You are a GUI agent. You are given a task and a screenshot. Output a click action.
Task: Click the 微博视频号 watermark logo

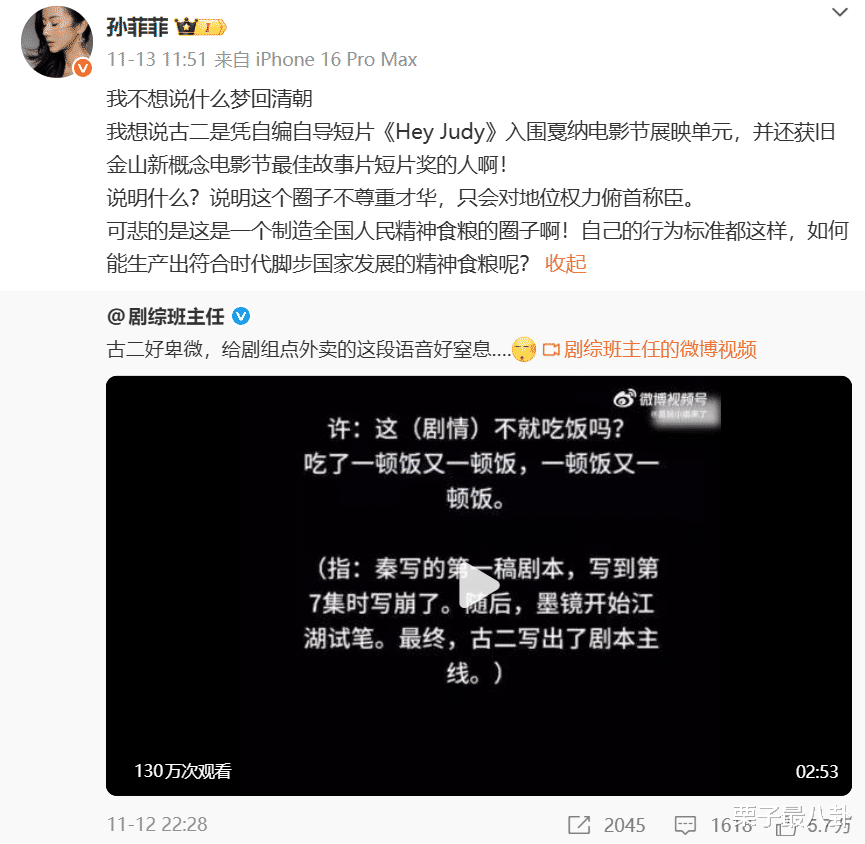click(x=660, y=399)
